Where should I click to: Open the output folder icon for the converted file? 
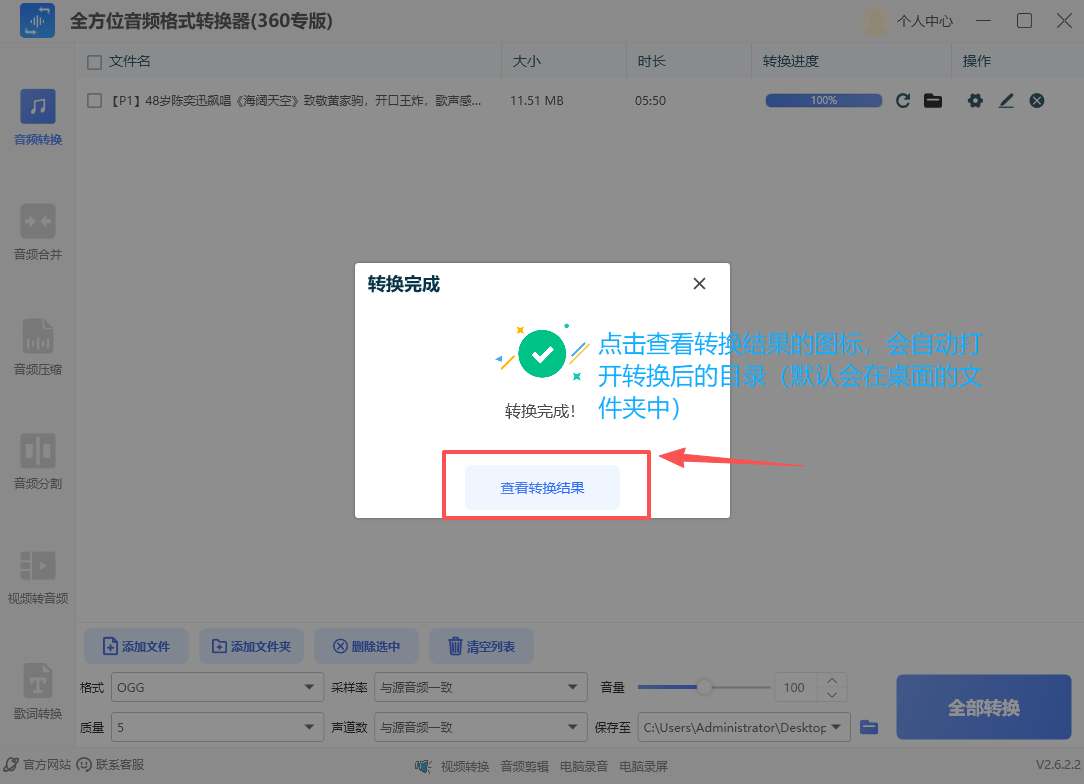tap(933, 100)
